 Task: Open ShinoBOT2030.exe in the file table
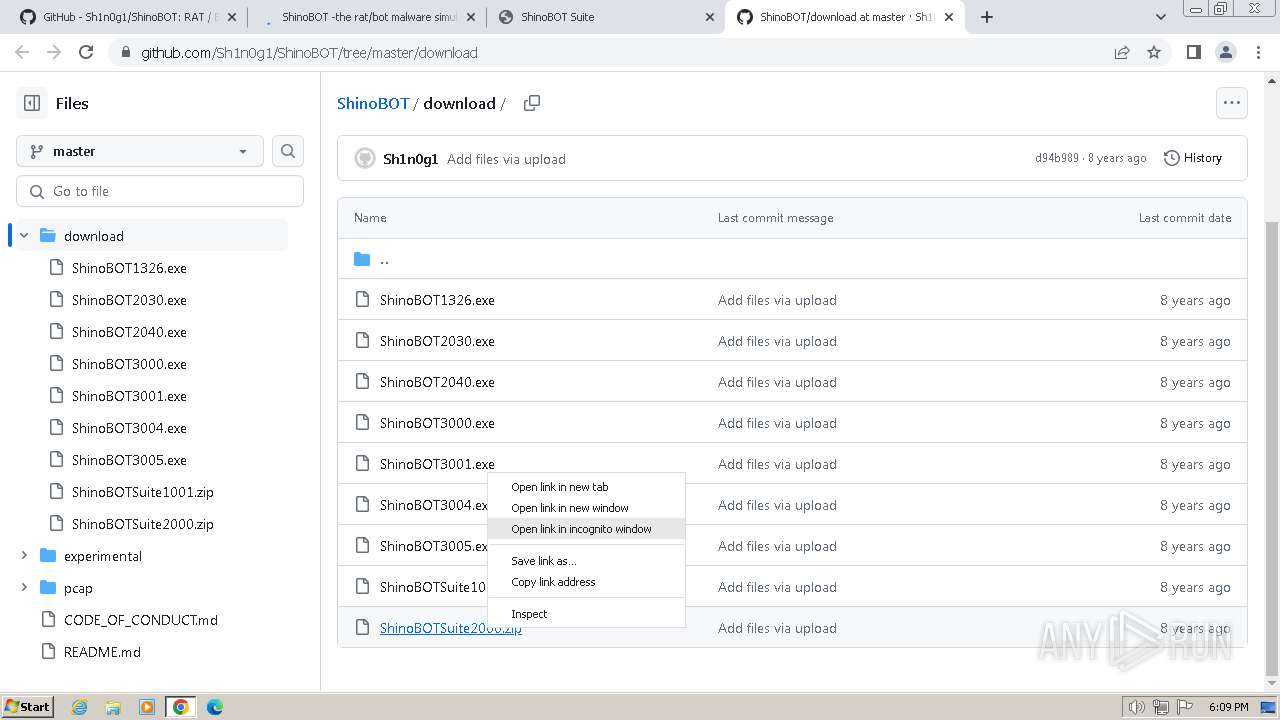point(437,341)
